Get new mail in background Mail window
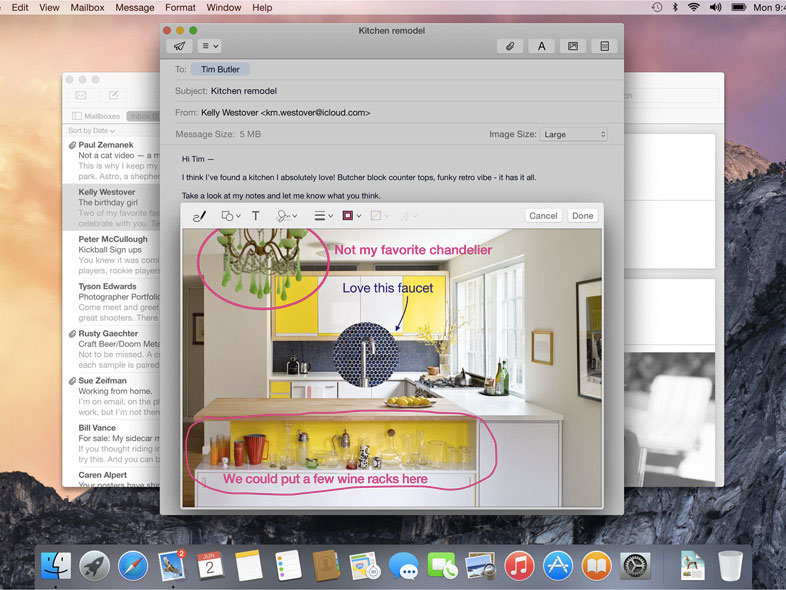The height and width of the screenshot is (590, 786). click(81, 95)
